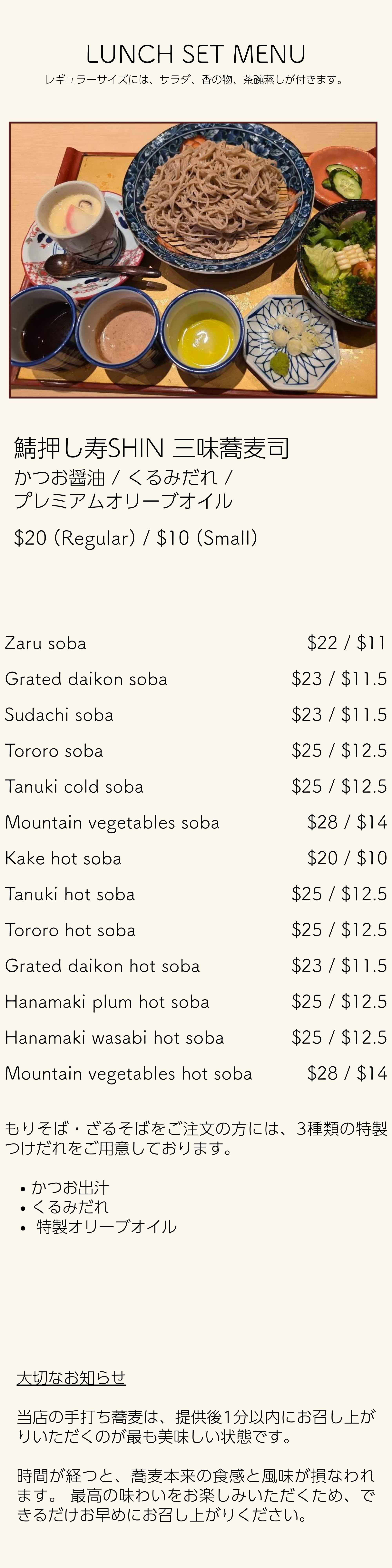Choose Hanamaki plum hot soba

click(x=196, y=1002)
